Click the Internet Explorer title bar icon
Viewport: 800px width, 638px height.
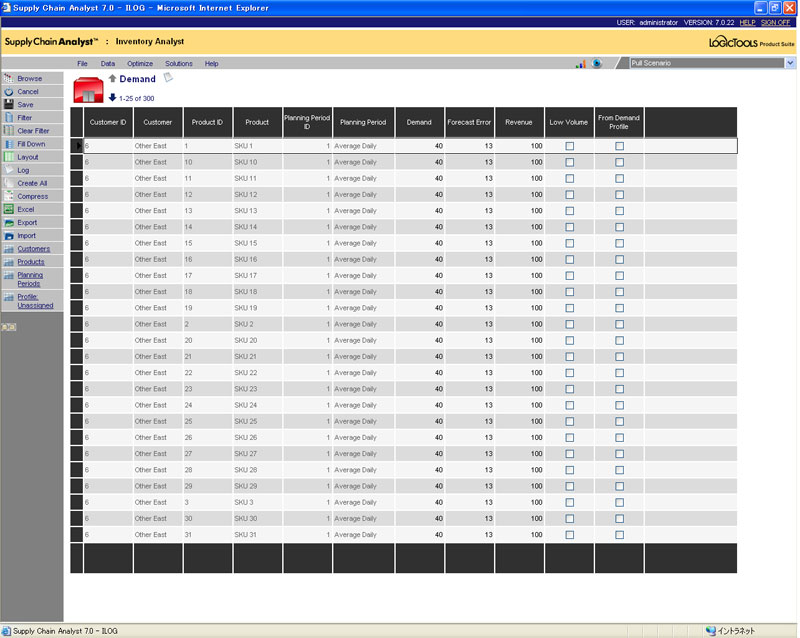point(6,8)
